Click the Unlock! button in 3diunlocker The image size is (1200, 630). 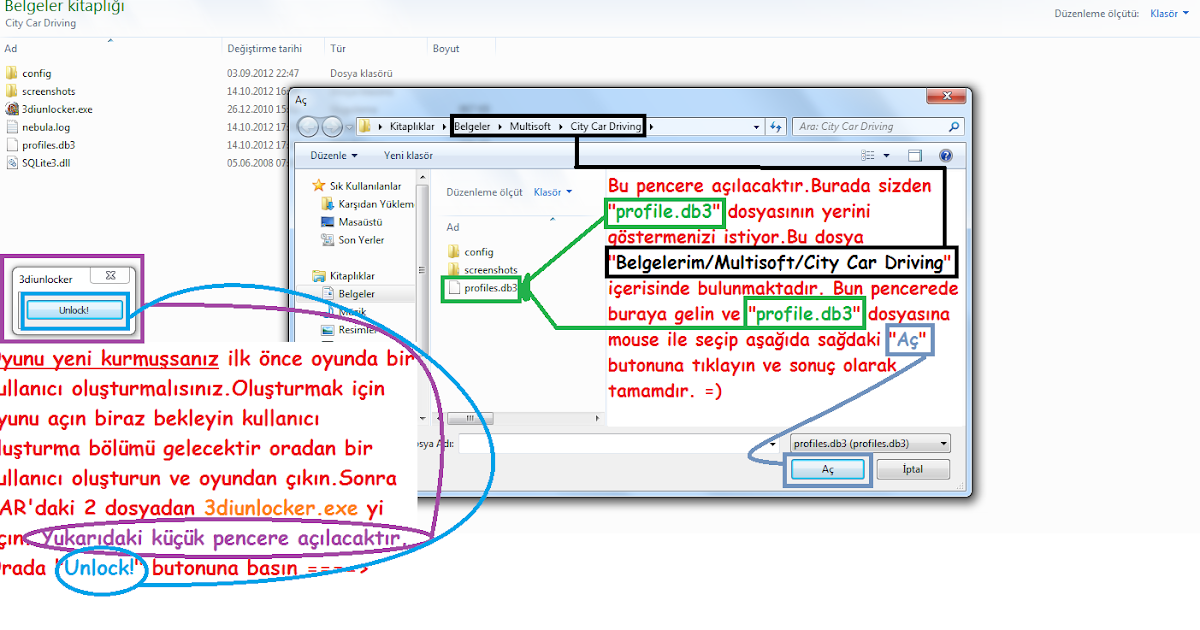tap(74, 311)
